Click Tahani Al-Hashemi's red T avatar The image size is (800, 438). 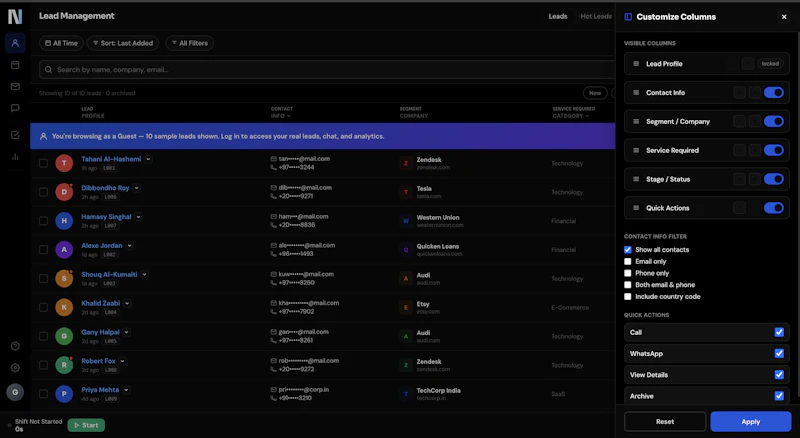64,163
